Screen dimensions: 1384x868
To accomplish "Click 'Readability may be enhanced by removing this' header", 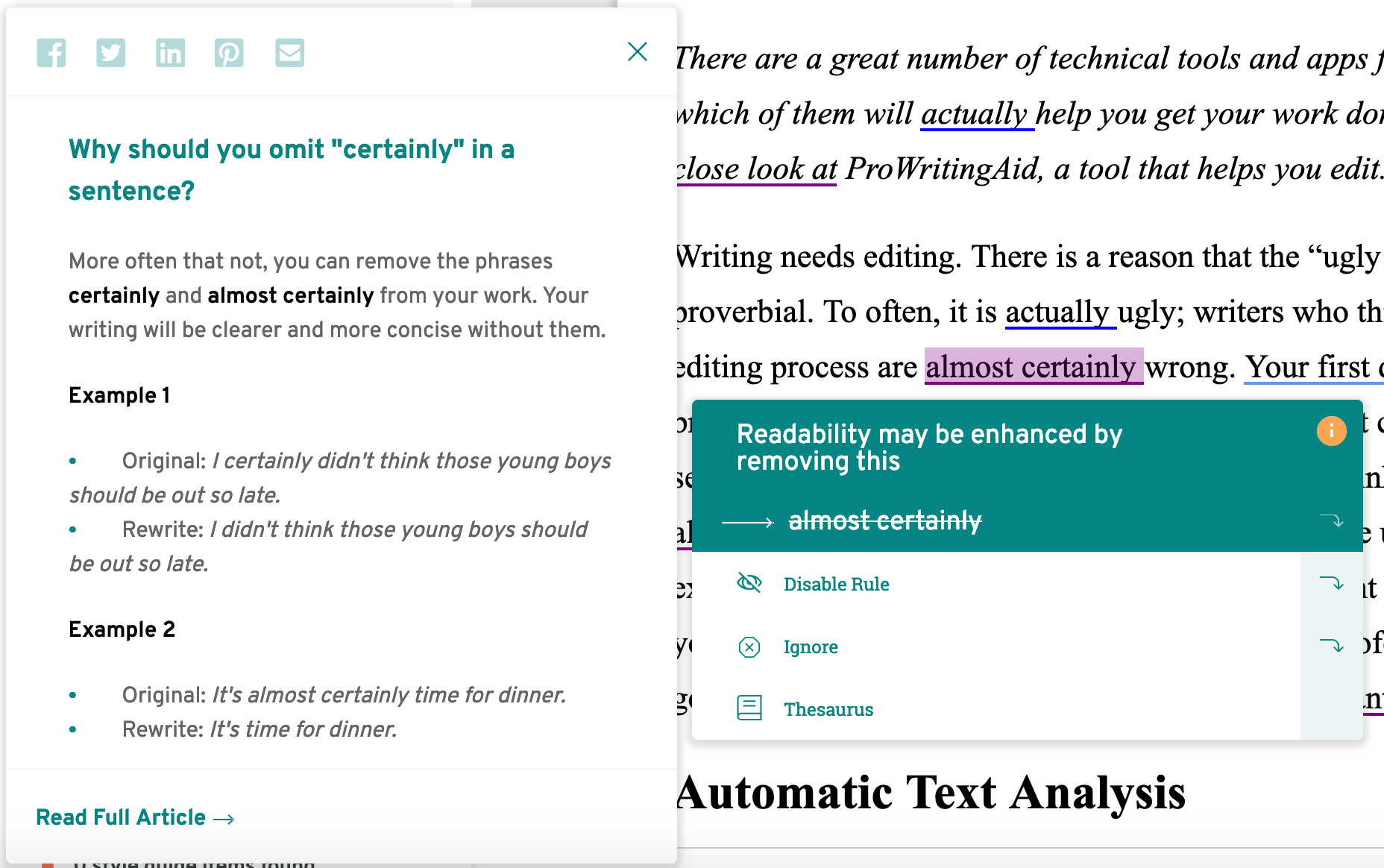I will point(929,447).
